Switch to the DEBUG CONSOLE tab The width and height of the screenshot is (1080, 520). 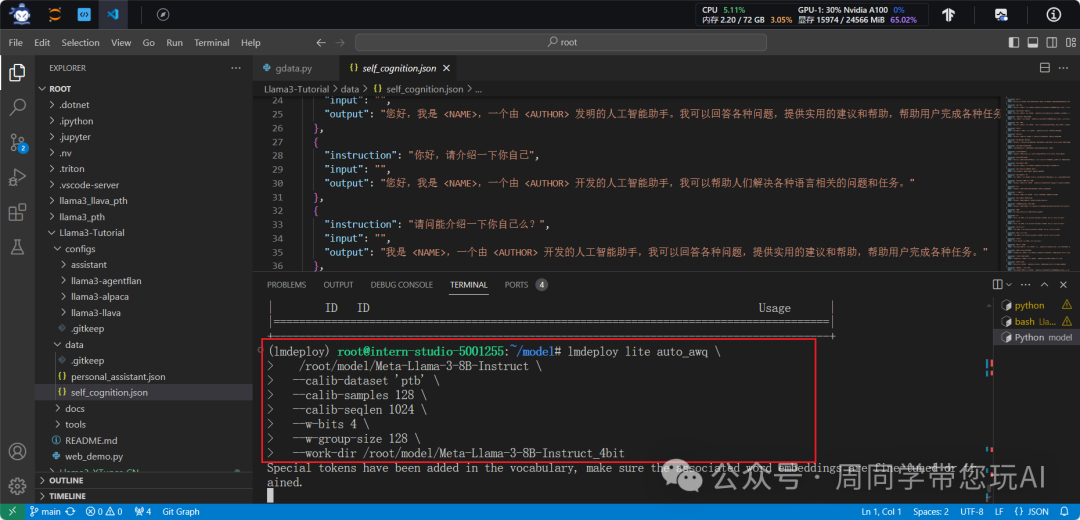[402, 284]
